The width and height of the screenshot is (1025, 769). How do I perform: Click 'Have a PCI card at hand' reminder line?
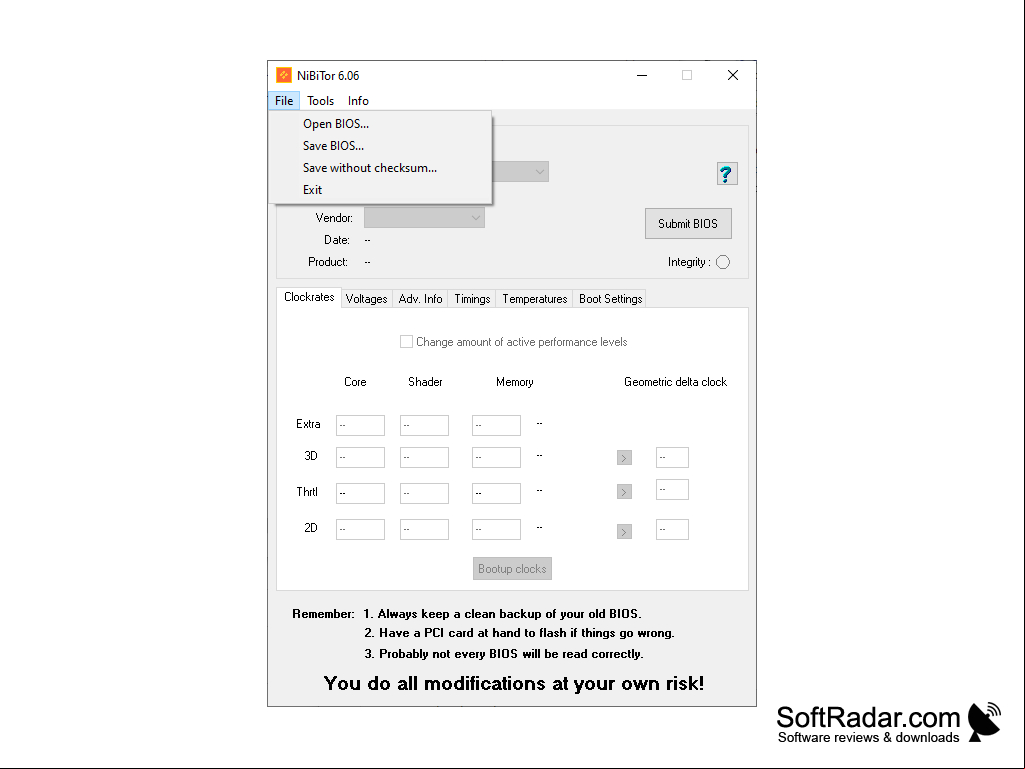[x=519, y=633]
